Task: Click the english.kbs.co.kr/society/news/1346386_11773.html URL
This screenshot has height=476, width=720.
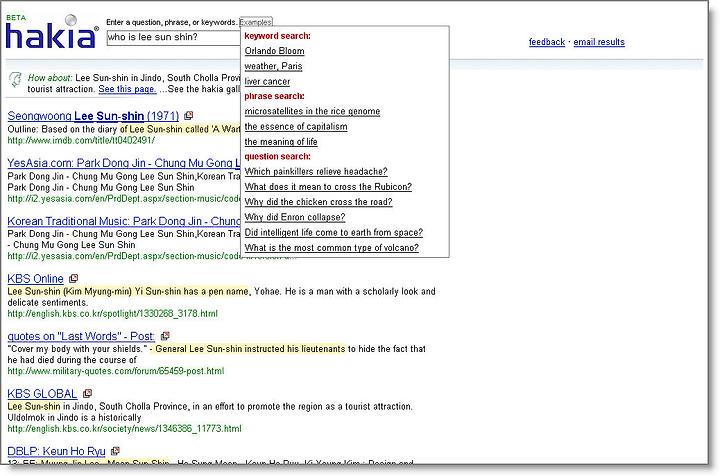Action: click(124, 428)
